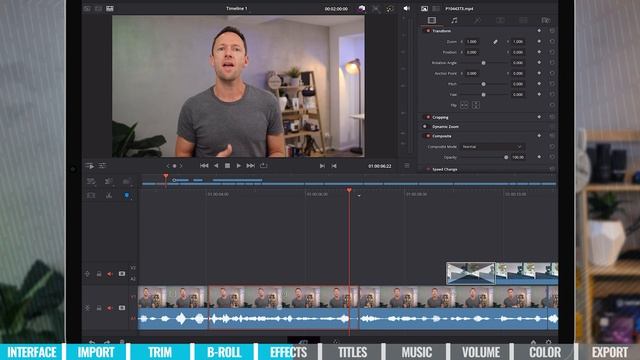
Task: Toggle the Speed Change section enable dot
Action: [x=428, y=169]
